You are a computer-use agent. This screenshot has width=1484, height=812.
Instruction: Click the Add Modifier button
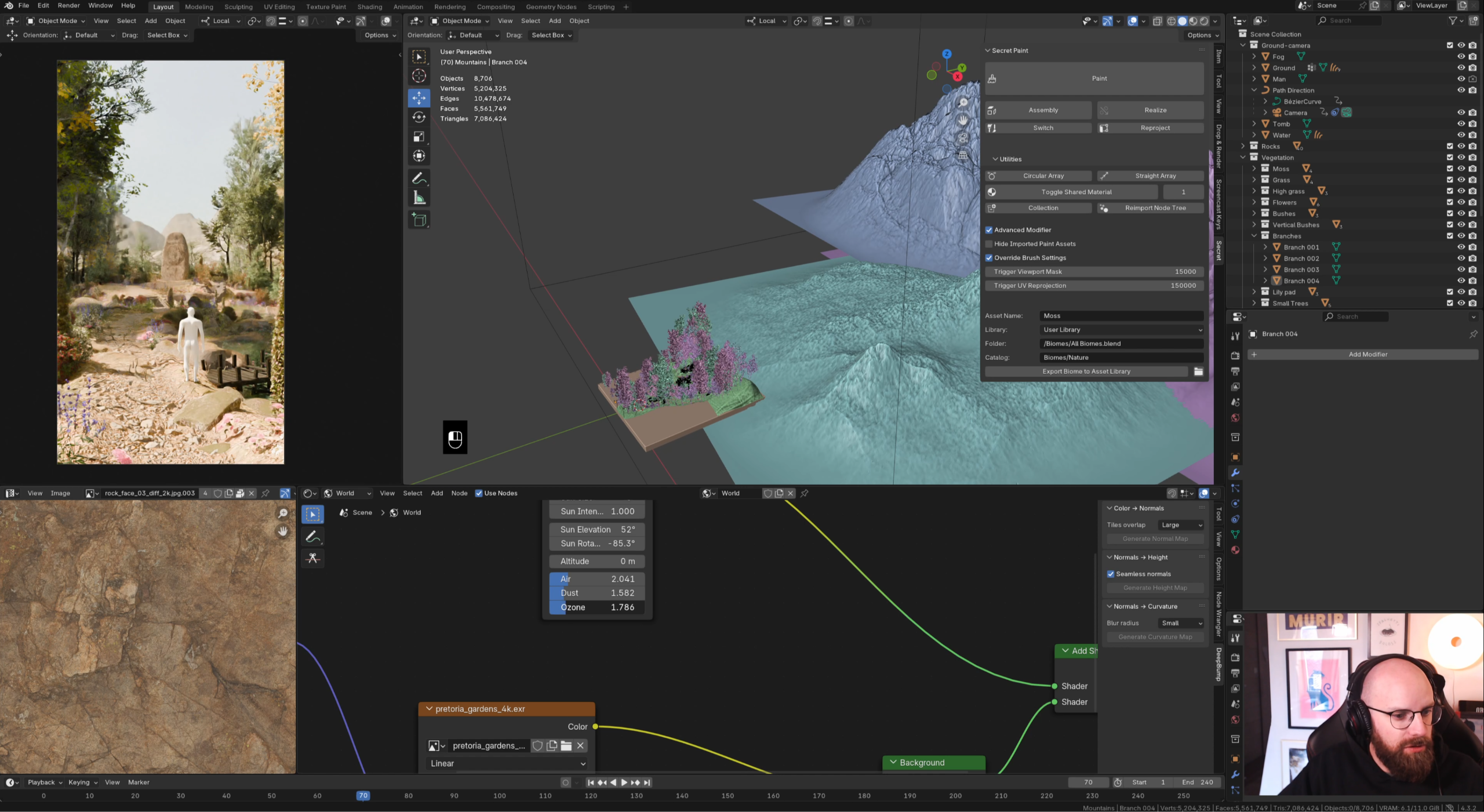tap(1367, 354)
